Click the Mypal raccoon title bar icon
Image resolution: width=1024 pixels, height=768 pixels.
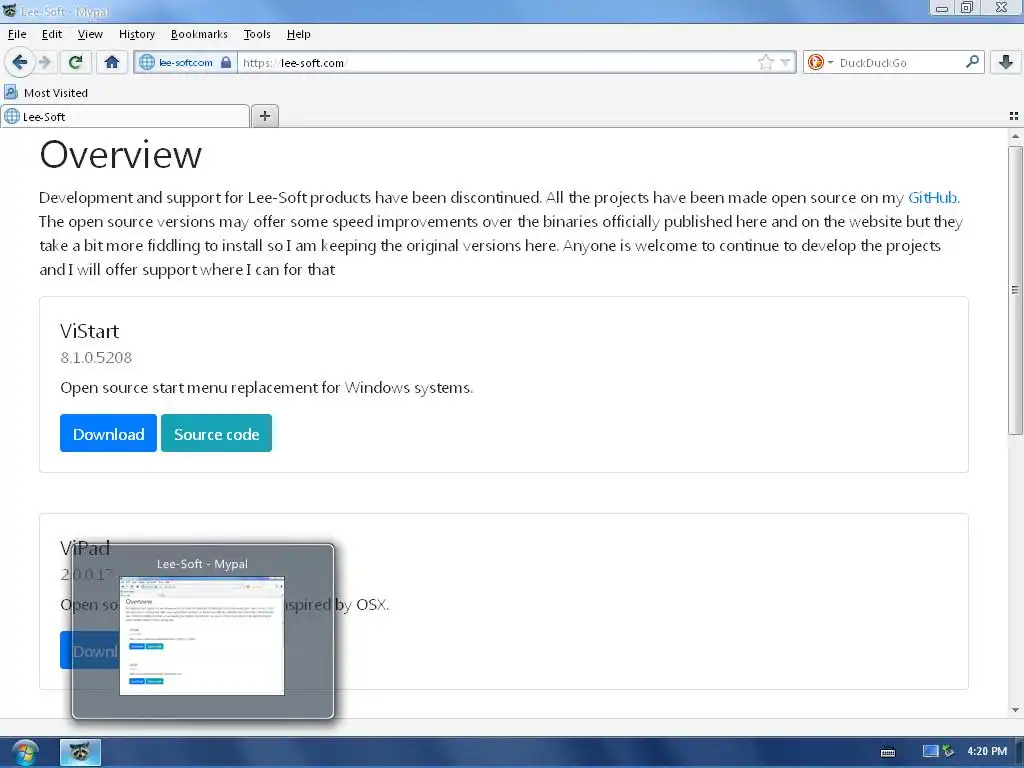pos(9,10)
